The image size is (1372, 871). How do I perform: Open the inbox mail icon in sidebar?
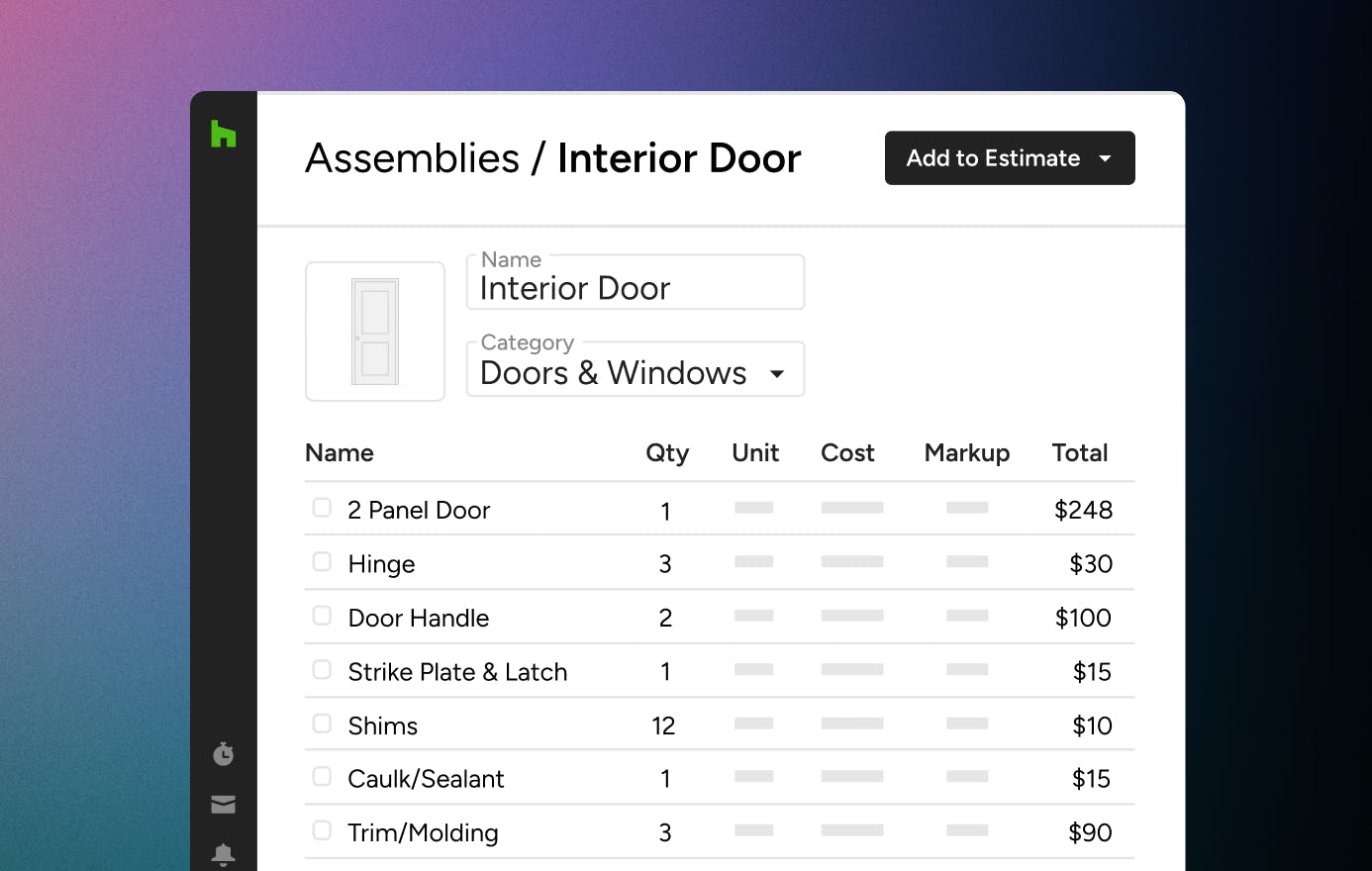(x=224, y=805)
